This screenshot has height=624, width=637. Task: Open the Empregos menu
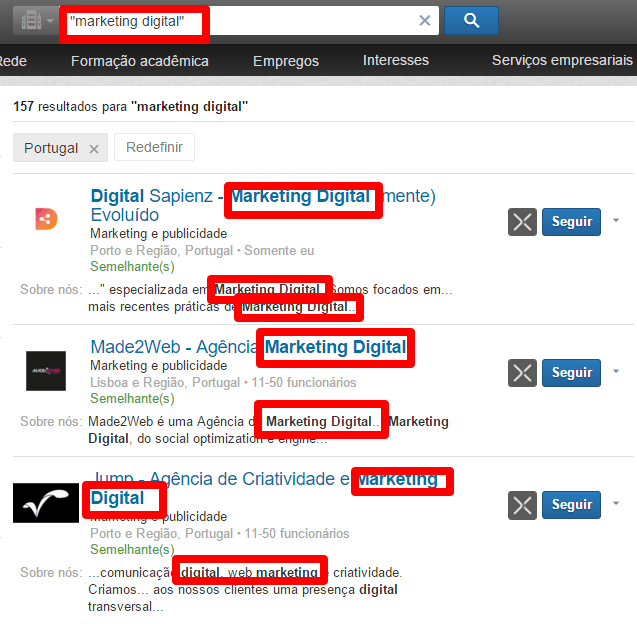tap(286, 61)
